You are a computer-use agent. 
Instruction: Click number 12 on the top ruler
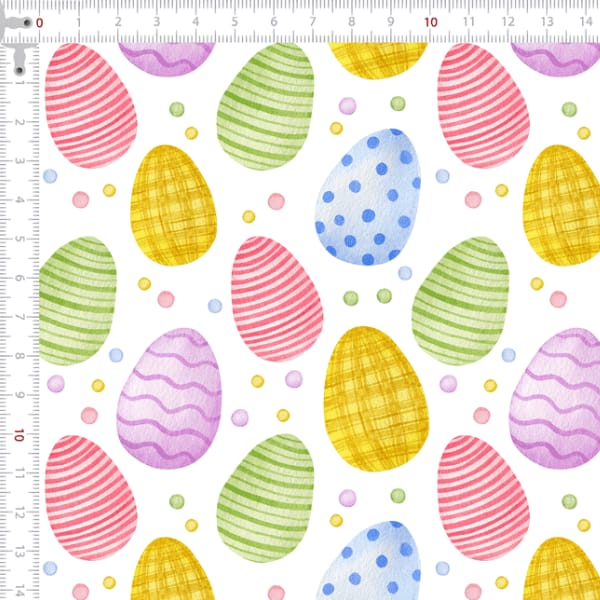[508, 22]
